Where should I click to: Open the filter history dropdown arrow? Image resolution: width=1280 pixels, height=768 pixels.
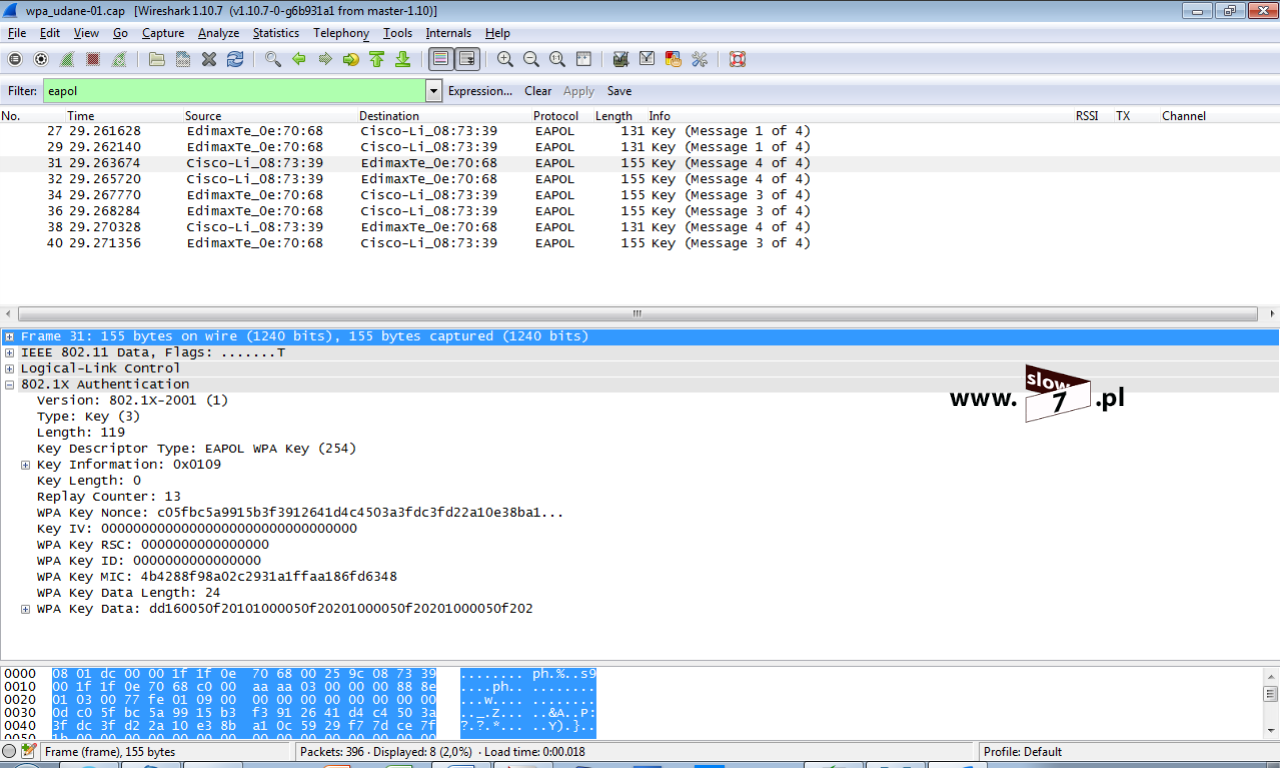(x=434, y=91)
